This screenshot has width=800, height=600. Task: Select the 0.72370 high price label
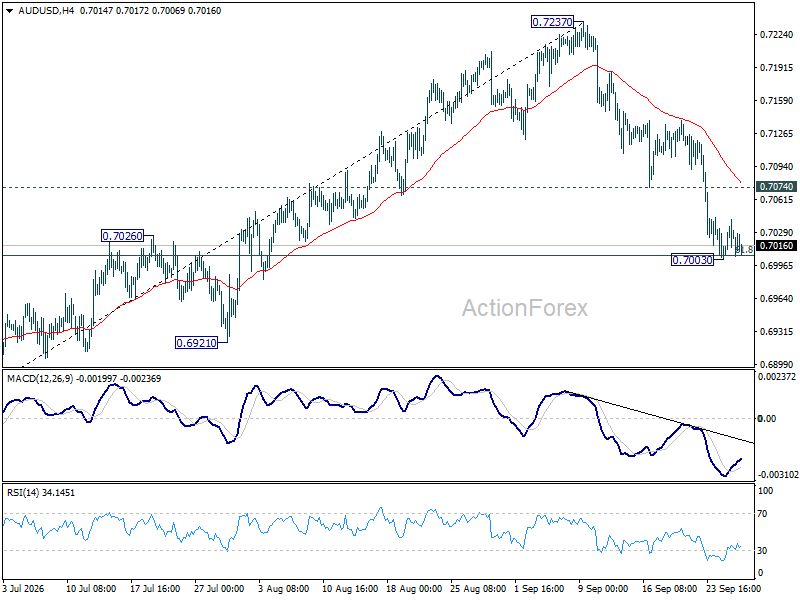[552, 22]
